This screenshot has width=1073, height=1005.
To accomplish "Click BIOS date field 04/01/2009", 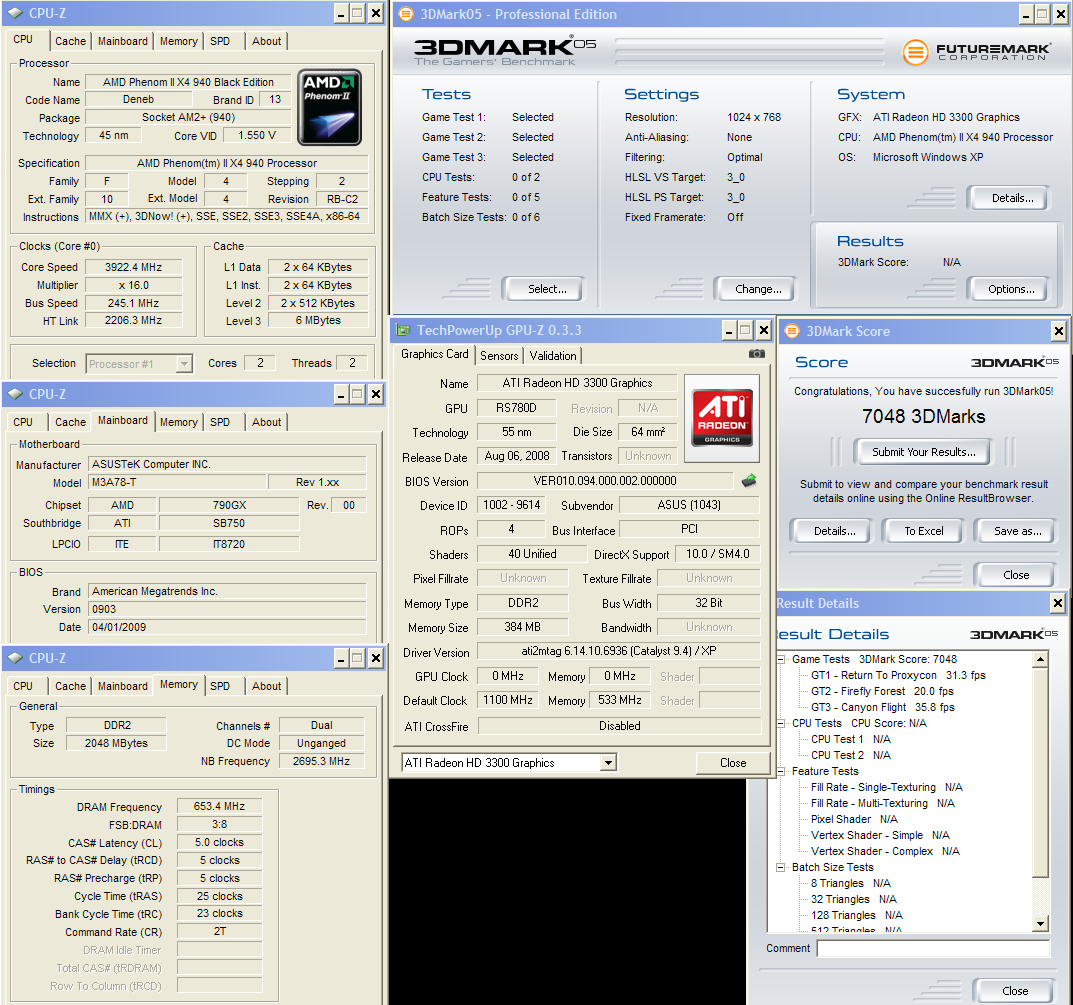I will click(228, 627).
